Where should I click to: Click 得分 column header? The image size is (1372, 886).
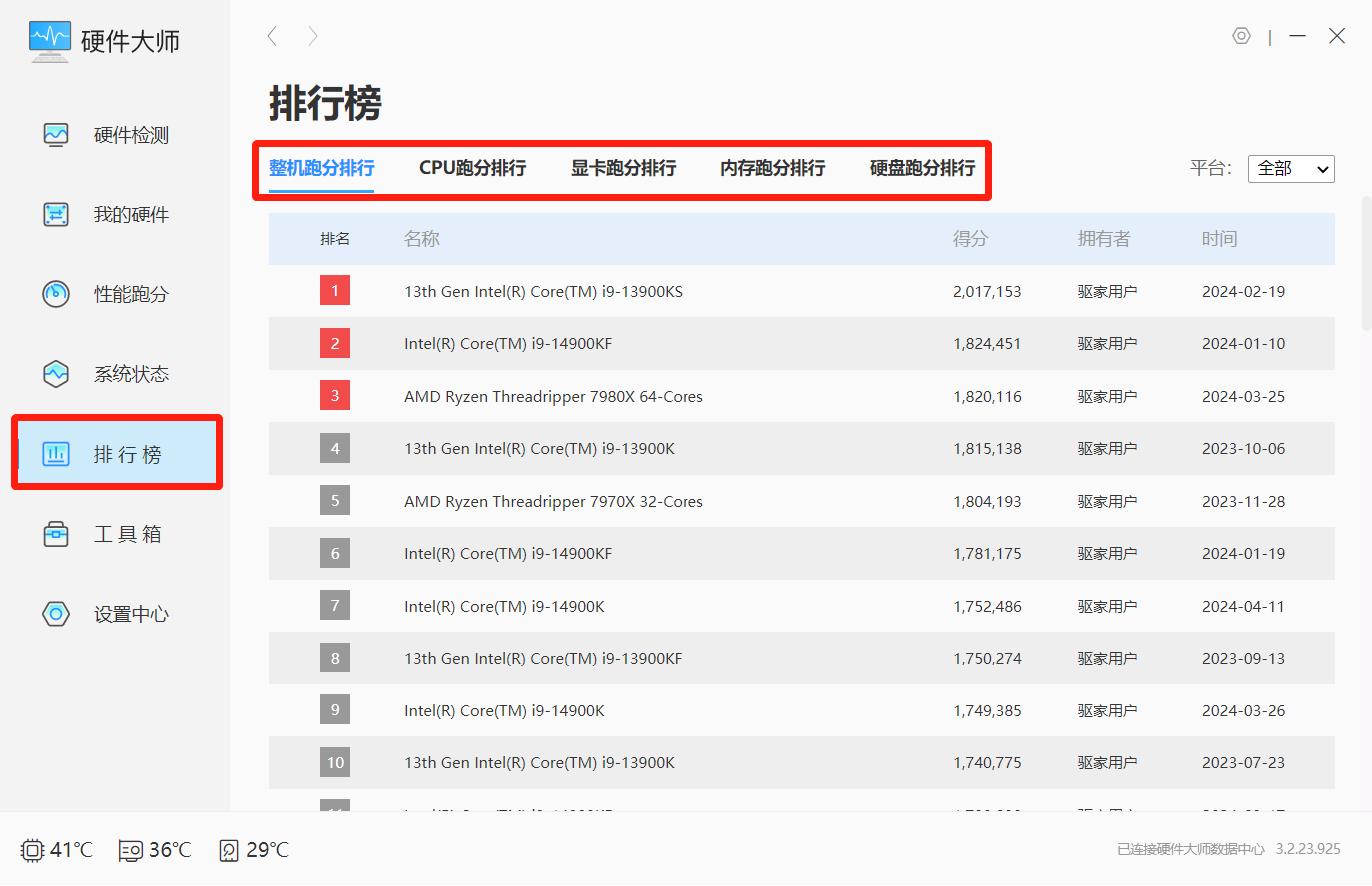pyautogui.click(x=970, y=239)
